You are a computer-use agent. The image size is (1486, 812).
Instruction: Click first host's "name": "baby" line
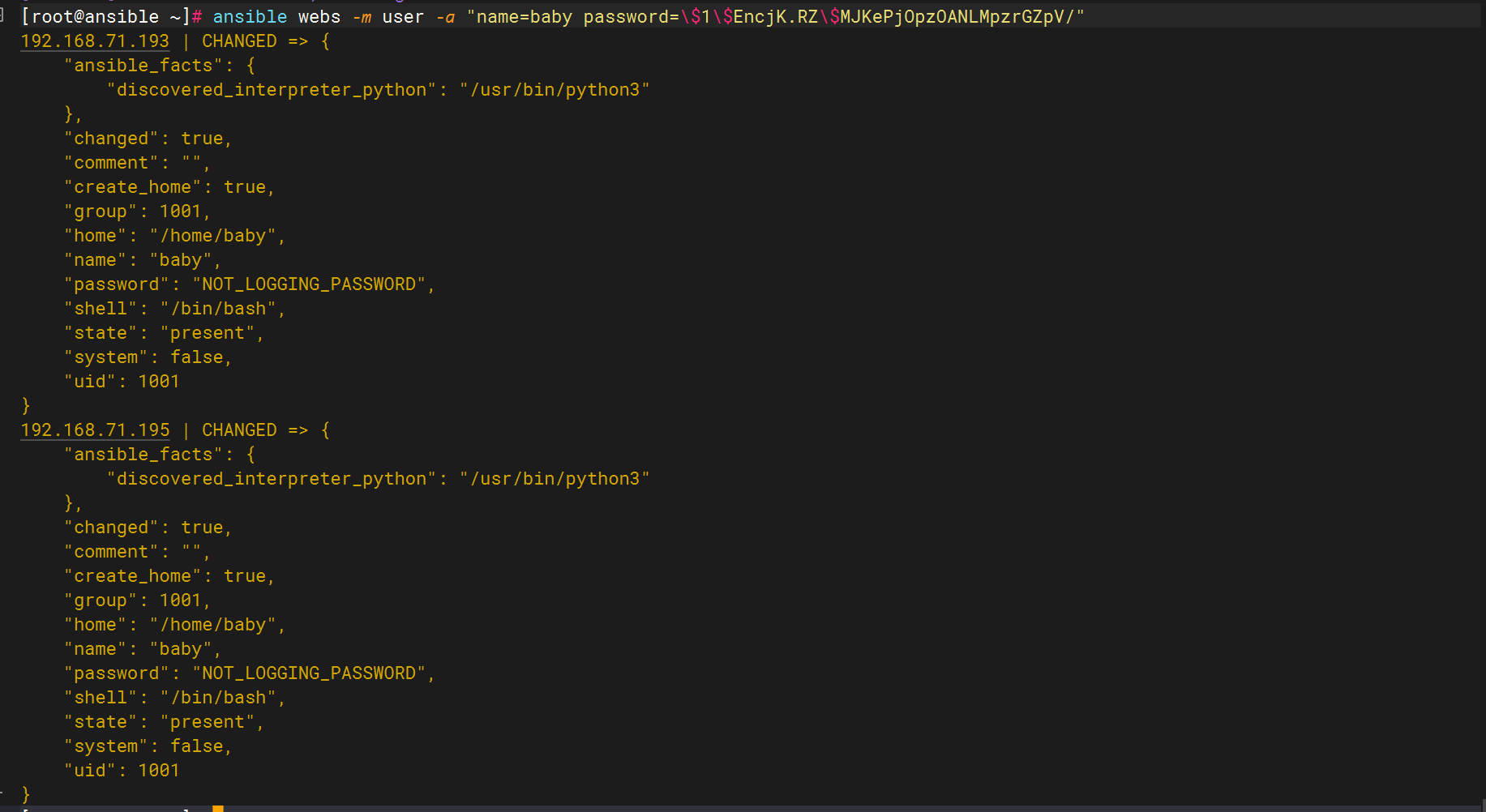click(143, 260)
